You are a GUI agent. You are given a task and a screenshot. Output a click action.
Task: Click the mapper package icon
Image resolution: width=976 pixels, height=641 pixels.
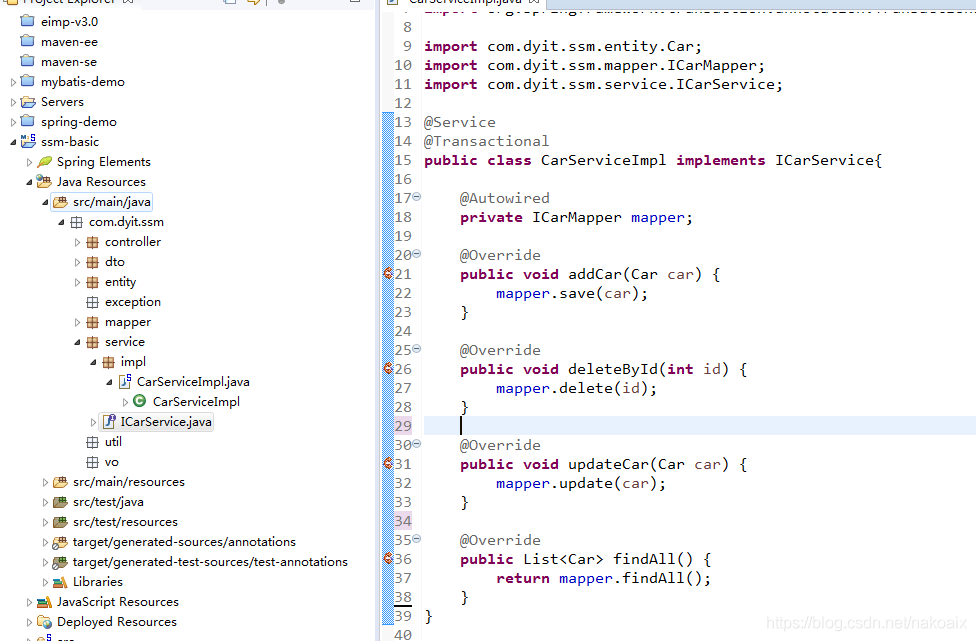click(92, 322)
